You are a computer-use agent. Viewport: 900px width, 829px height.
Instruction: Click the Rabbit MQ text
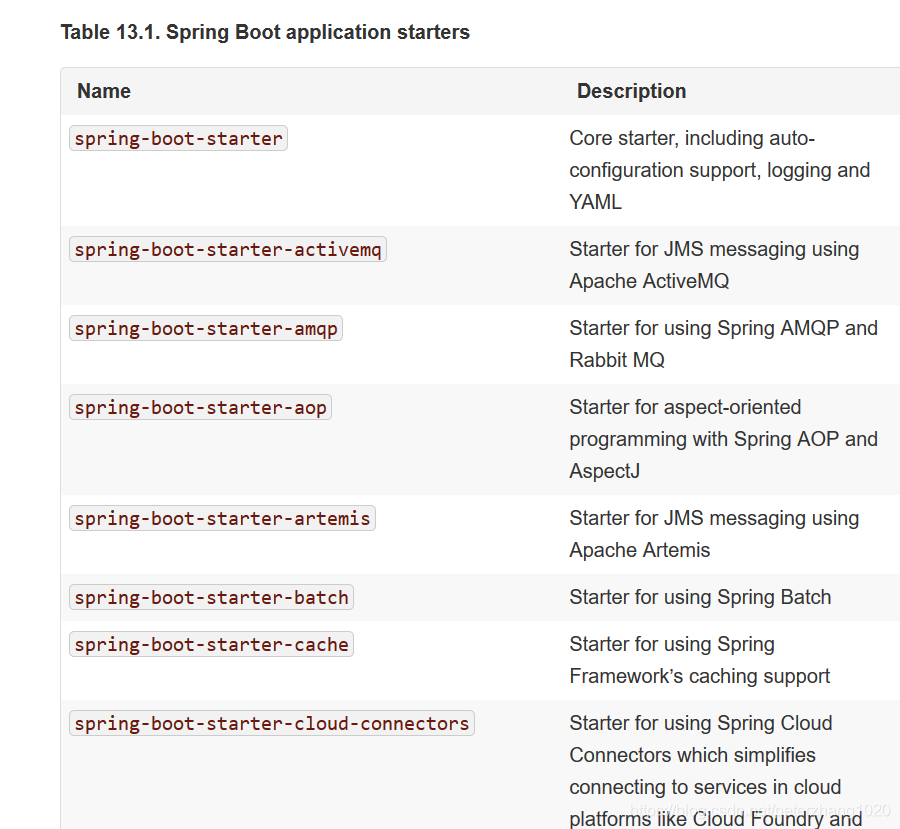click(x=617, y=360)
